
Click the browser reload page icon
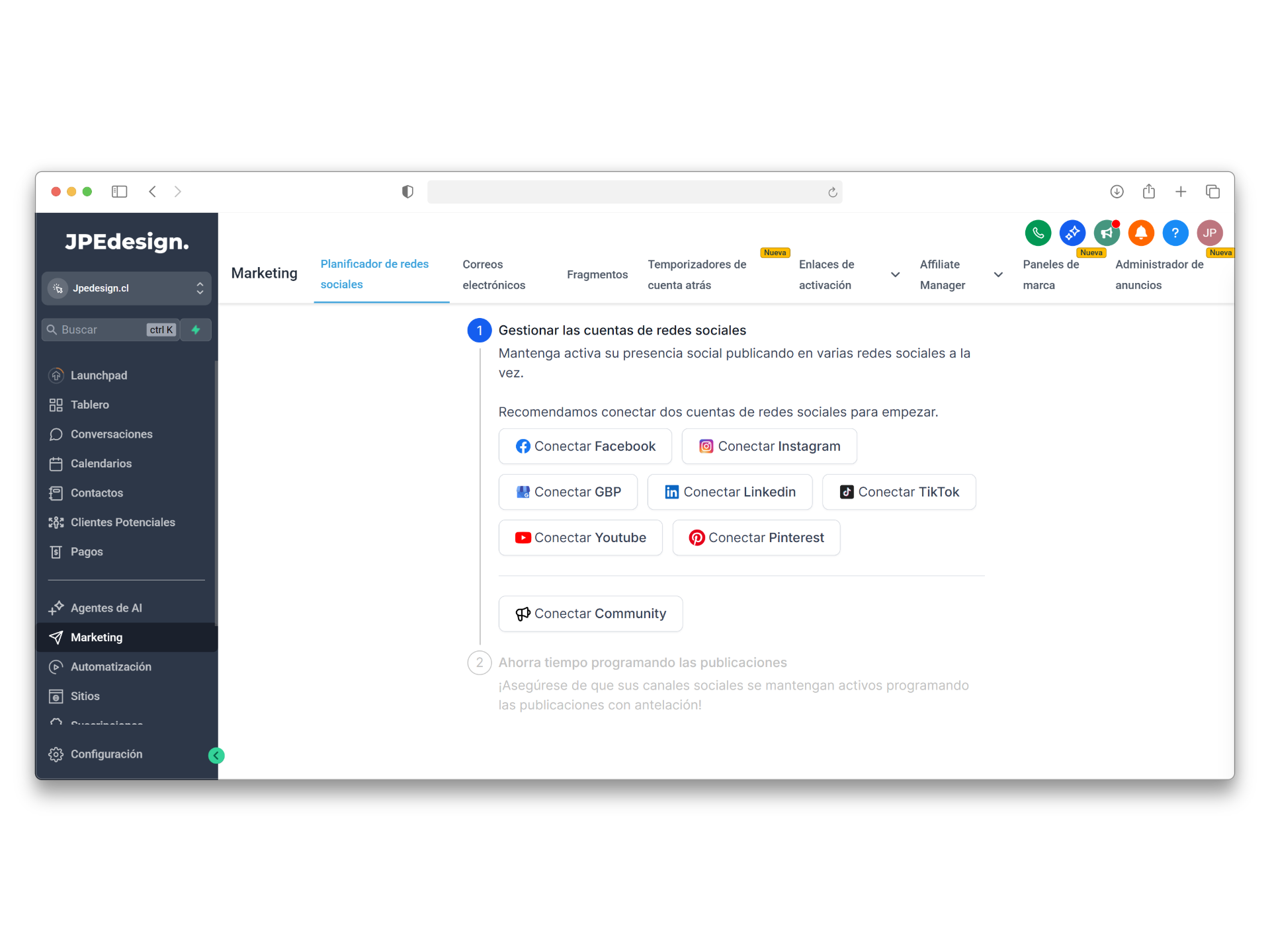(832, 192)
